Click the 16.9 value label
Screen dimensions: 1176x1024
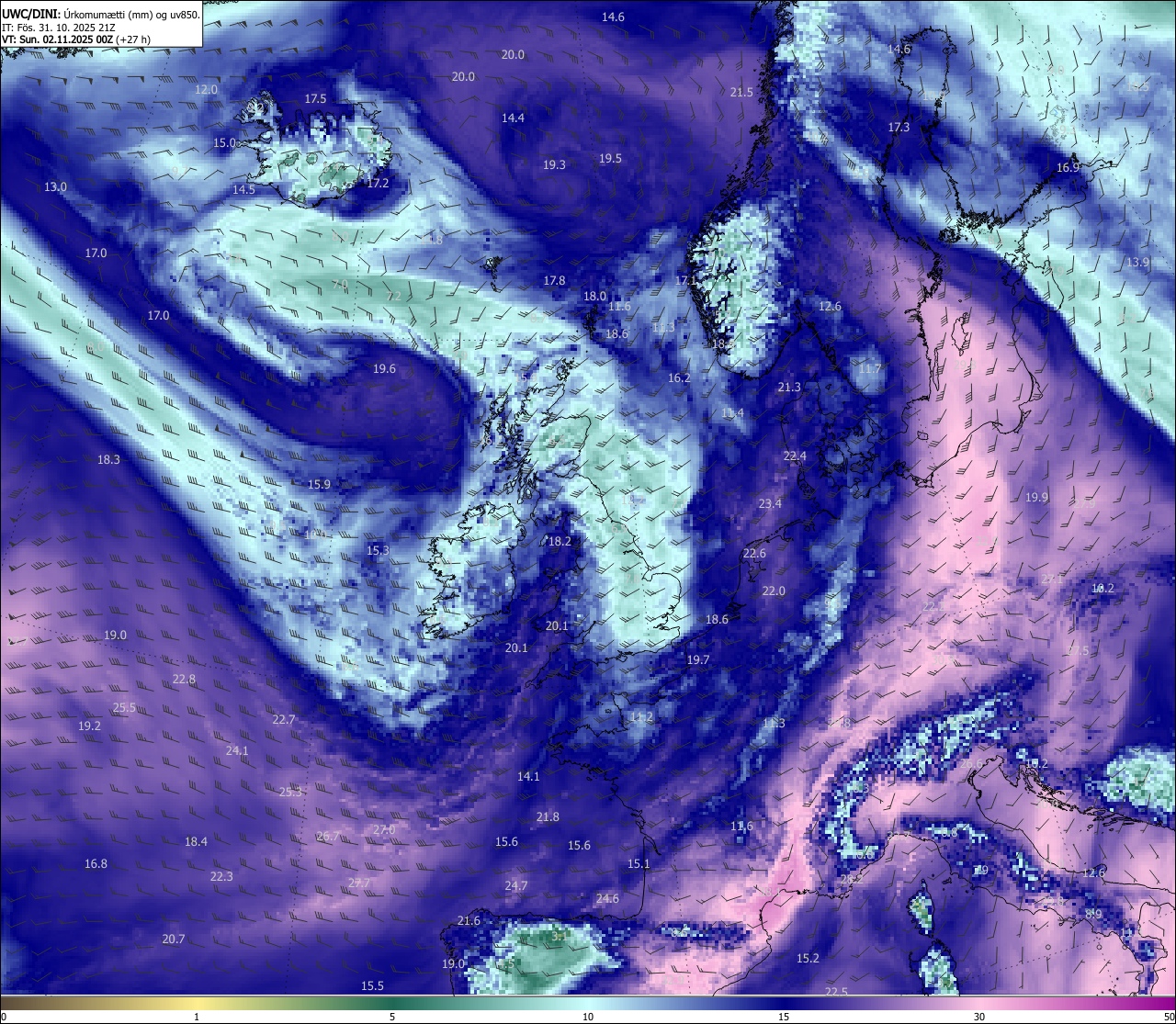click(x=1068, y=168)
